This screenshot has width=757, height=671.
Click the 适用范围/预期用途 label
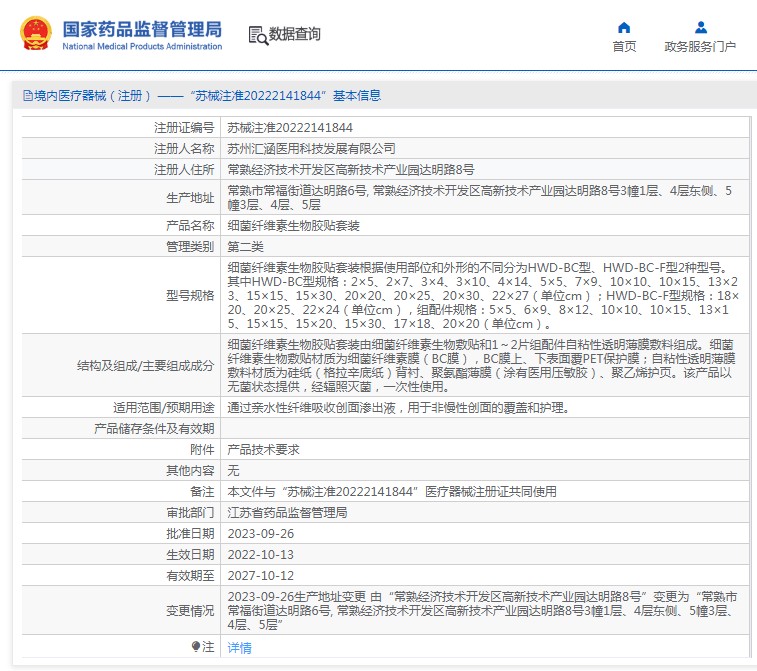coord(164,407)
